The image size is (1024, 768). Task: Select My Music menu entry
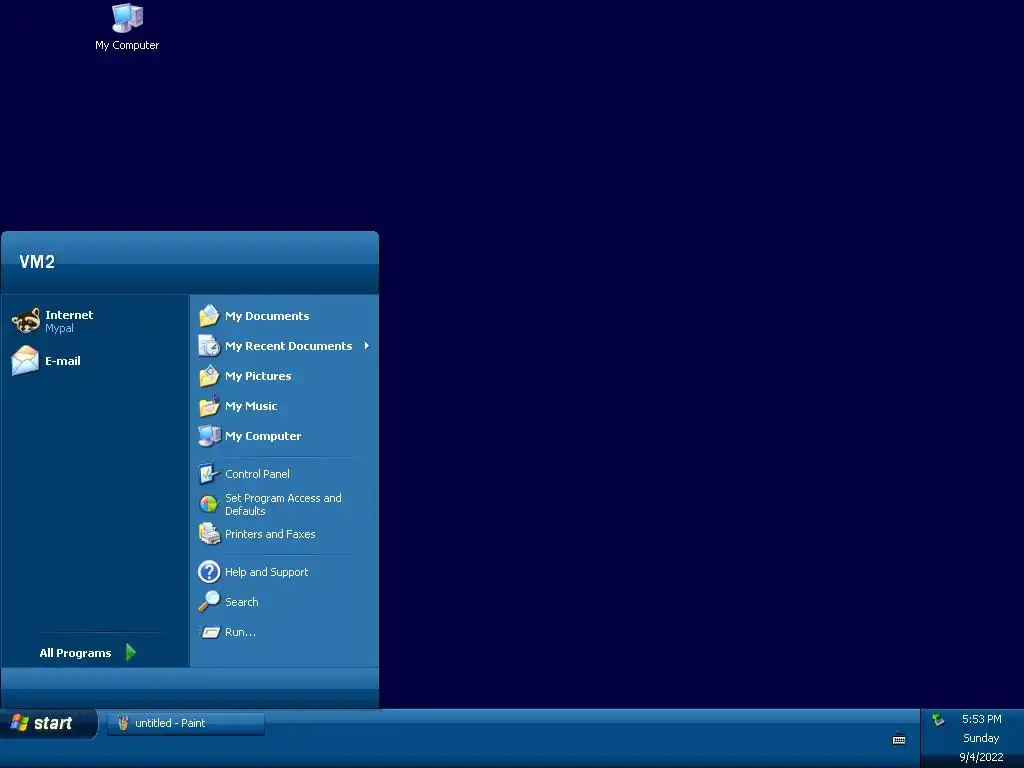tap(251, 406)
